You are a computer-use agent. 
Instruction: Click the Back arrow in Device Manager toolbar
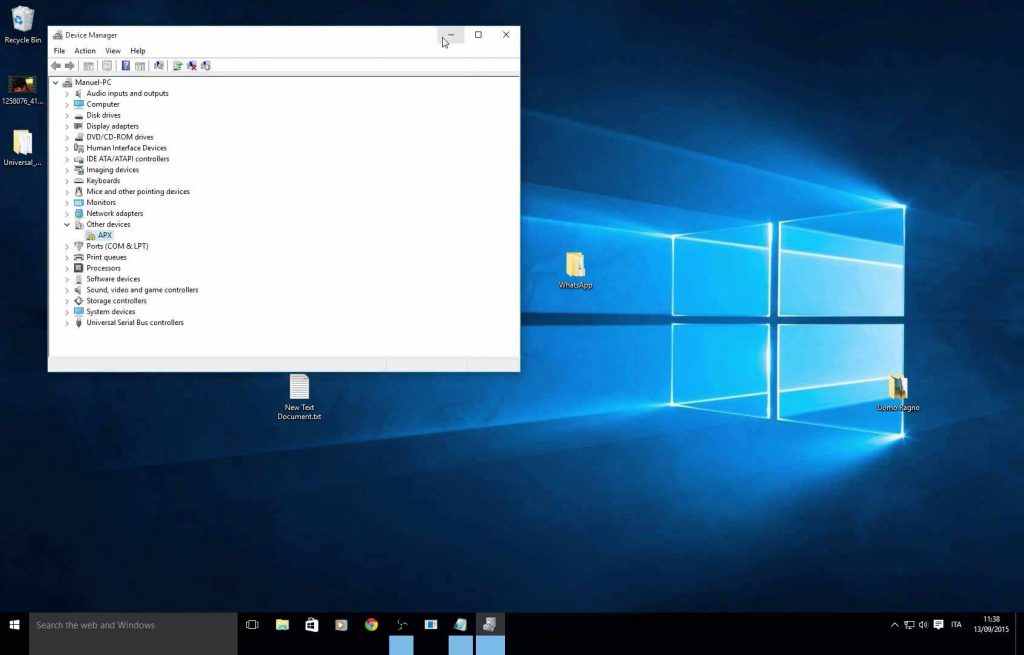coord(56,66)
